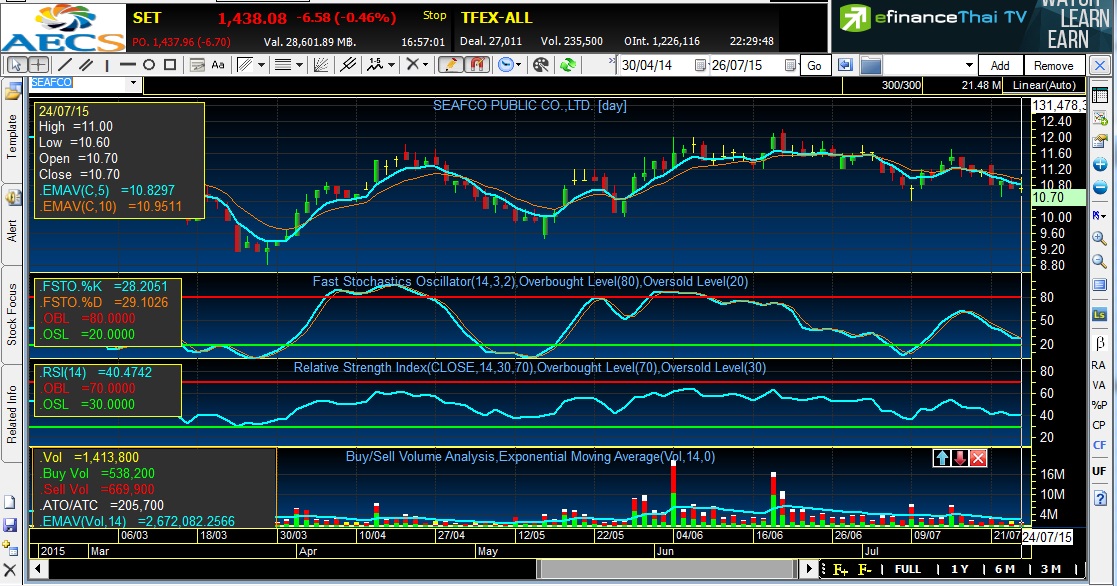
Task: Click the F+ zoom icon
Action: point(840,569)
